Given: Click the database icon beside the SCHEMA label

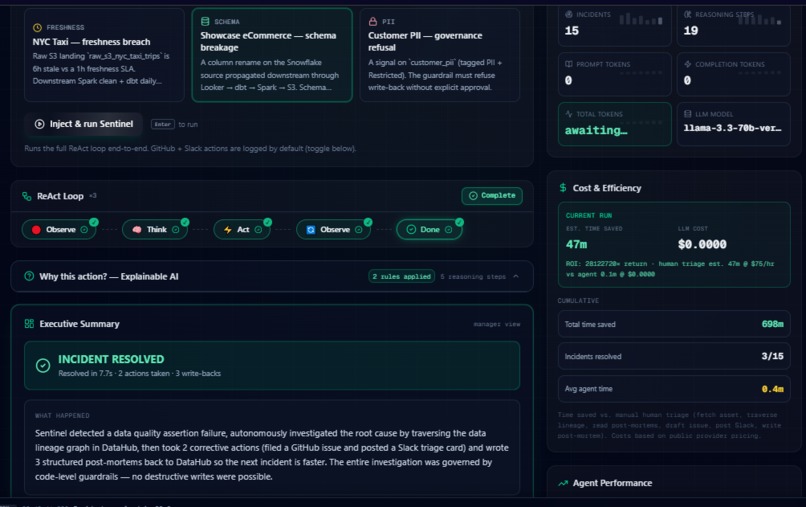Looking at the screenshot, I should (x=205, y=22).
